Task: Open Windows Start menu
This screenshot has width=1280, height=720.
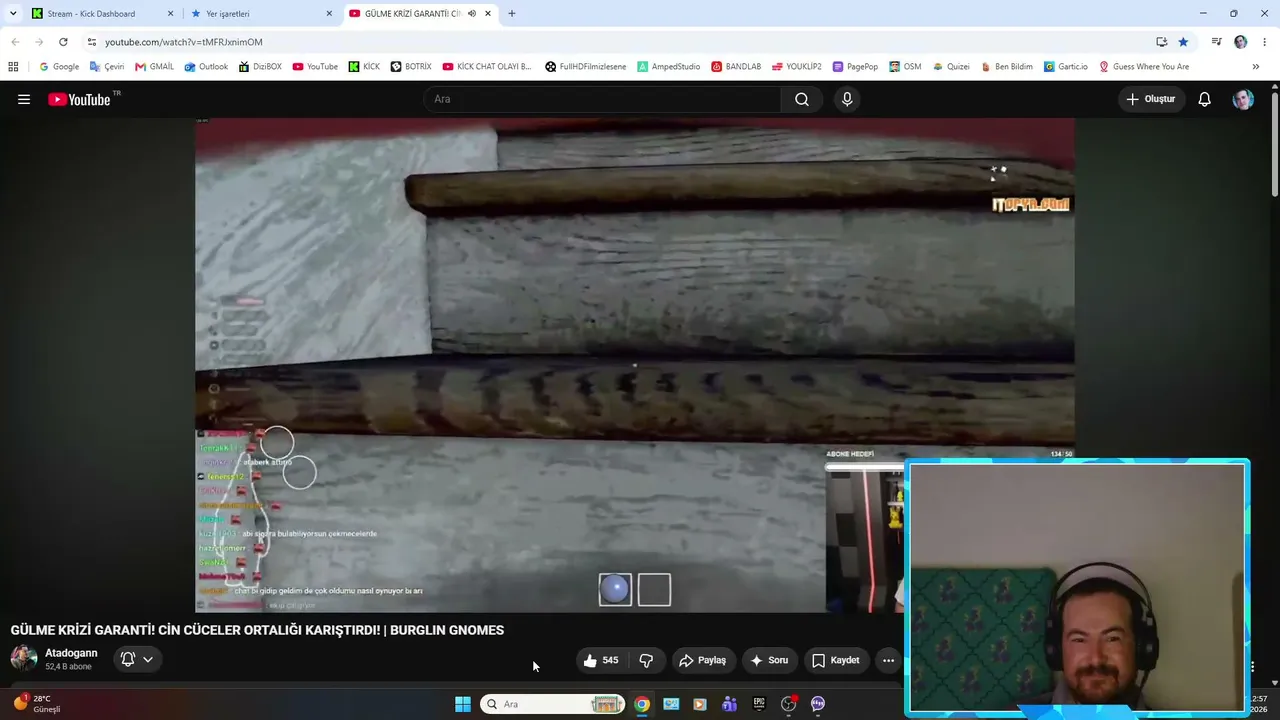Action: coord(463,704)
